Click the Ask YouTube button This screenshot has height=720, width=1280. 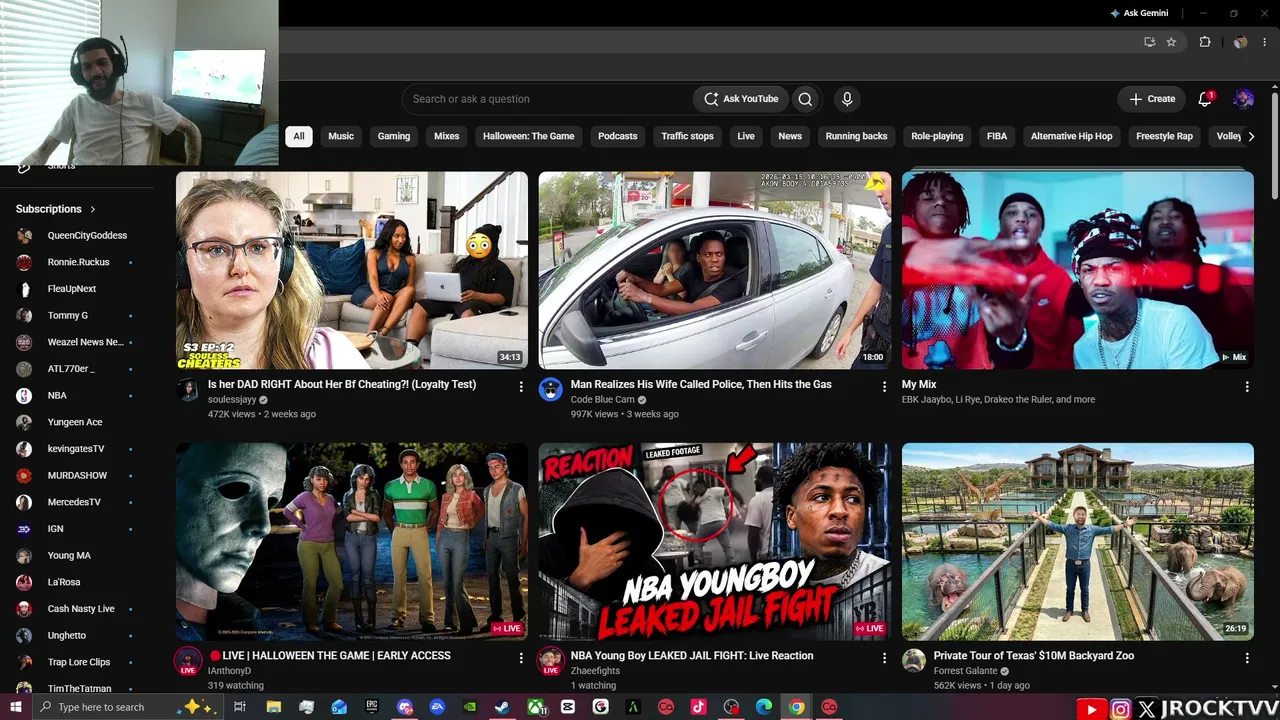click(741, 99)
